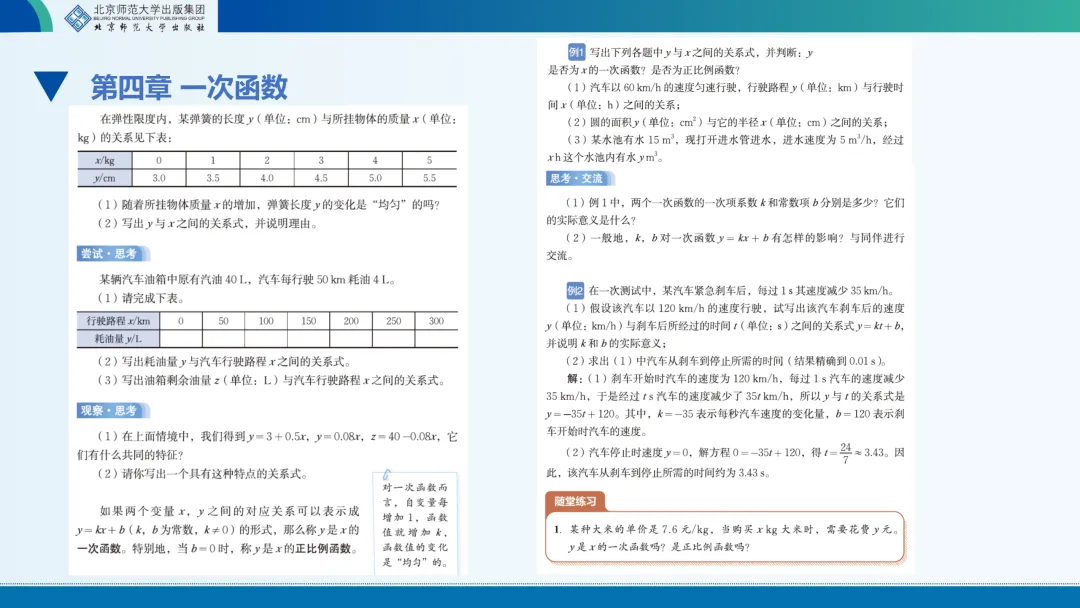Click the question about 一次项系数 k 和常数项 b
Viewport: 1080px width, 608px height.
point(735,202)
